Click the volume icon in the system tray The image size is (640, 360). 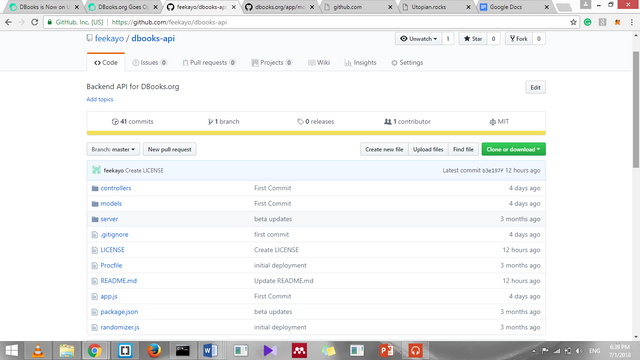pos(579,351)
